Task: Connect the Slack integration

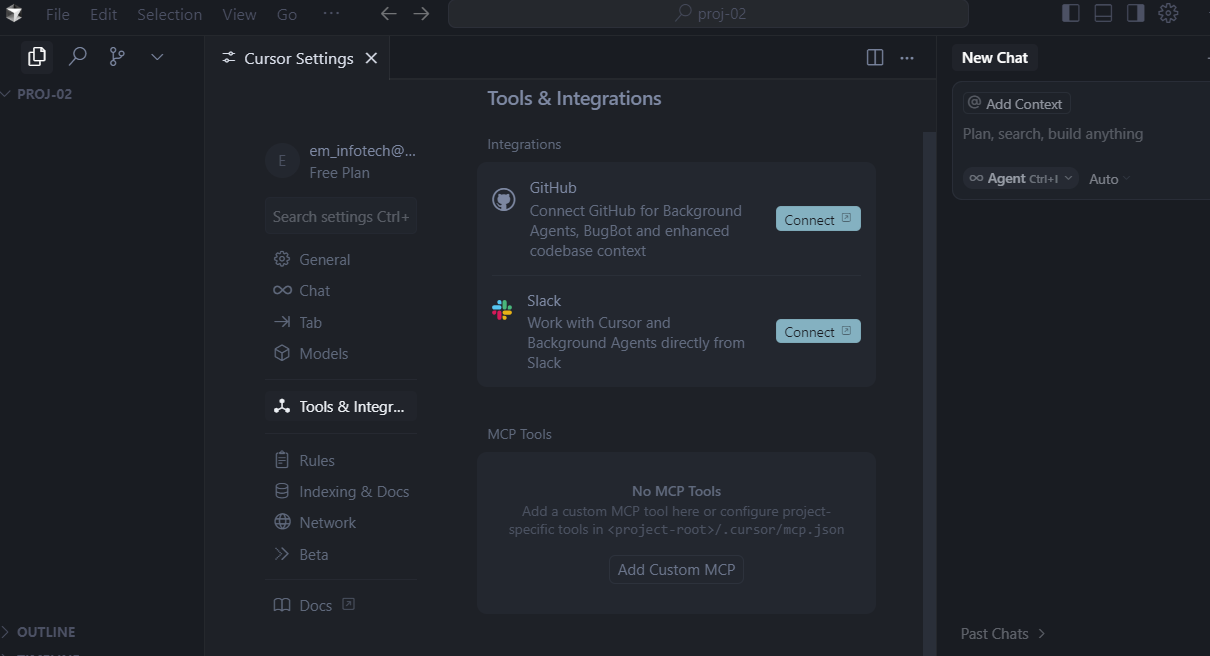Action: point(818,331)
